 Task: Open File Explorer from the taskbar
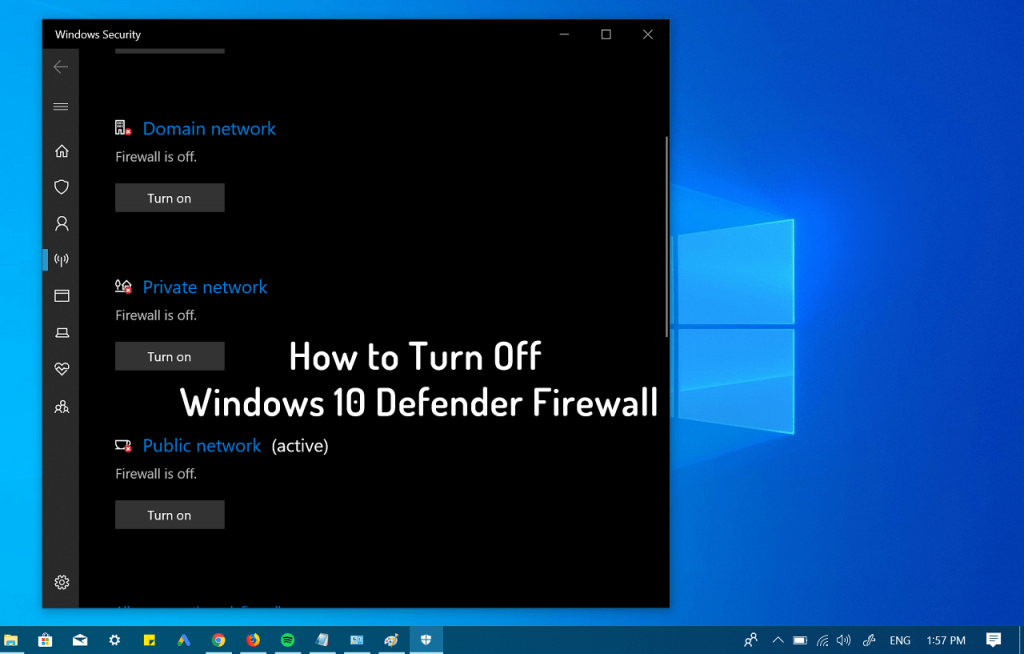(x=10, y=640)
